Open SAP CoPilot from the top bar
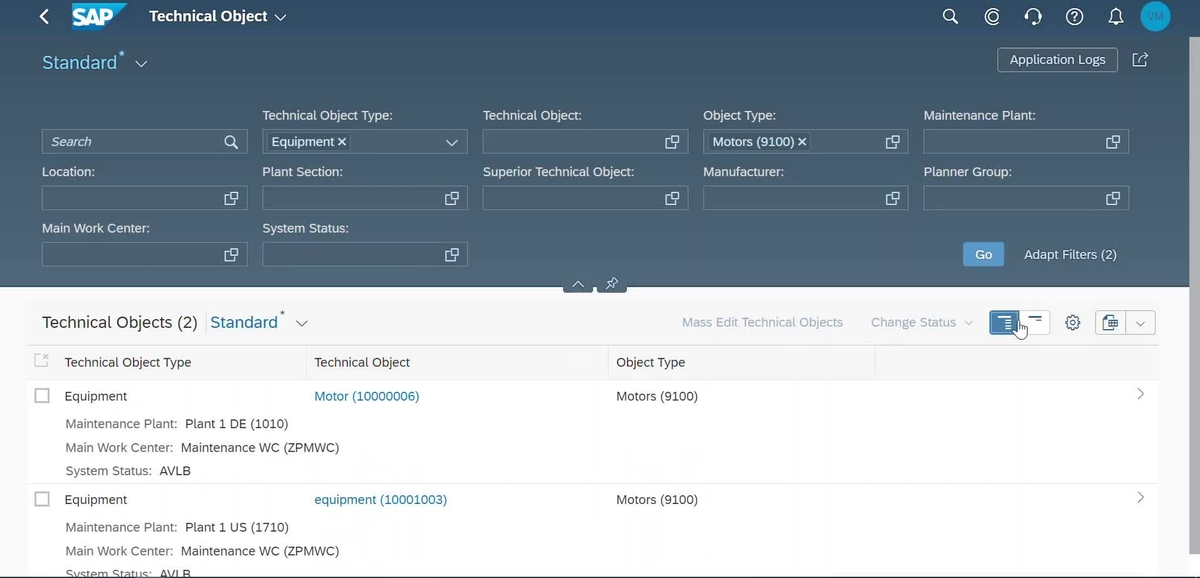 tap(991, 16)
